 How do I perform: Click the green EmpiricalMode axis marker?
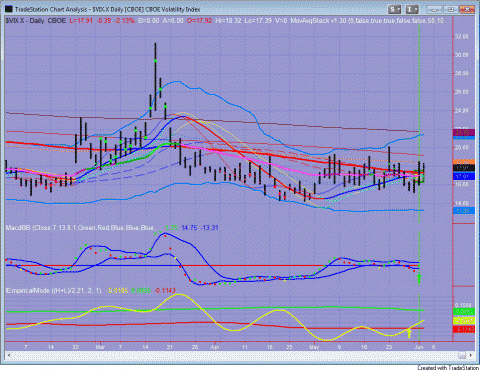(464, 312)
